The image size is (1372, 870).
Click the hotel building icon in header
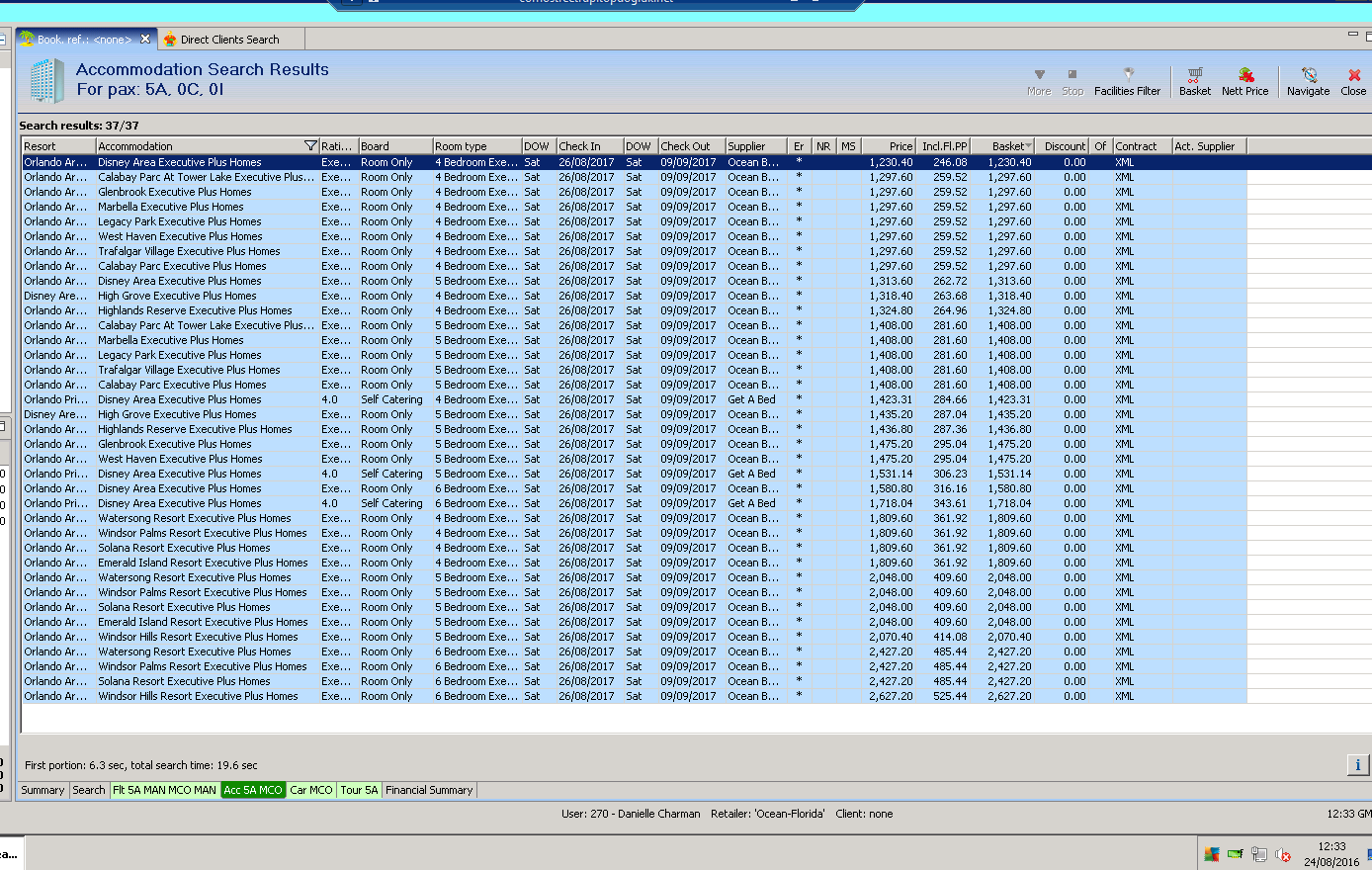tap(46, 80)
